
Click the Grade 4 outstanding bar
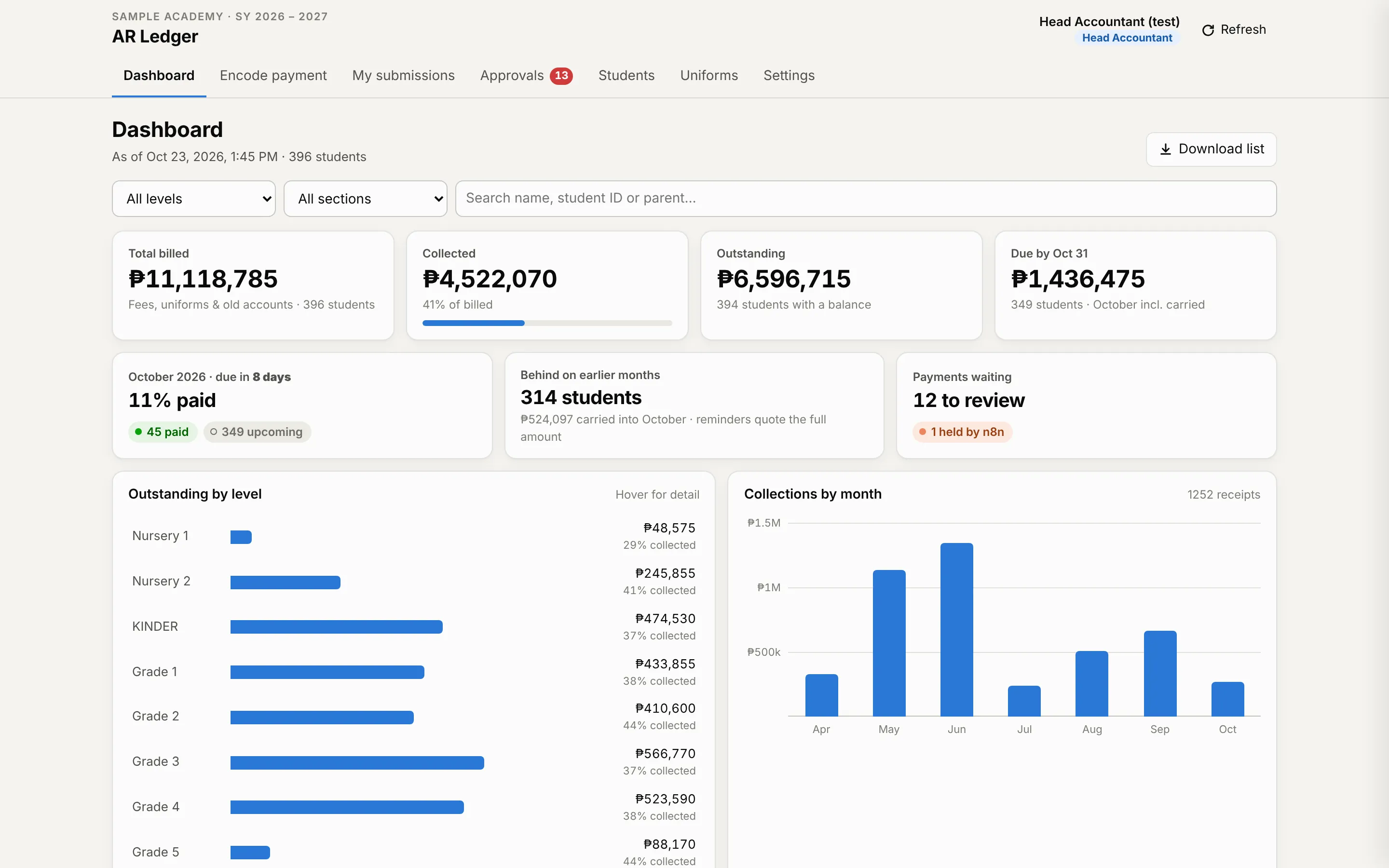tap(347, 807)
